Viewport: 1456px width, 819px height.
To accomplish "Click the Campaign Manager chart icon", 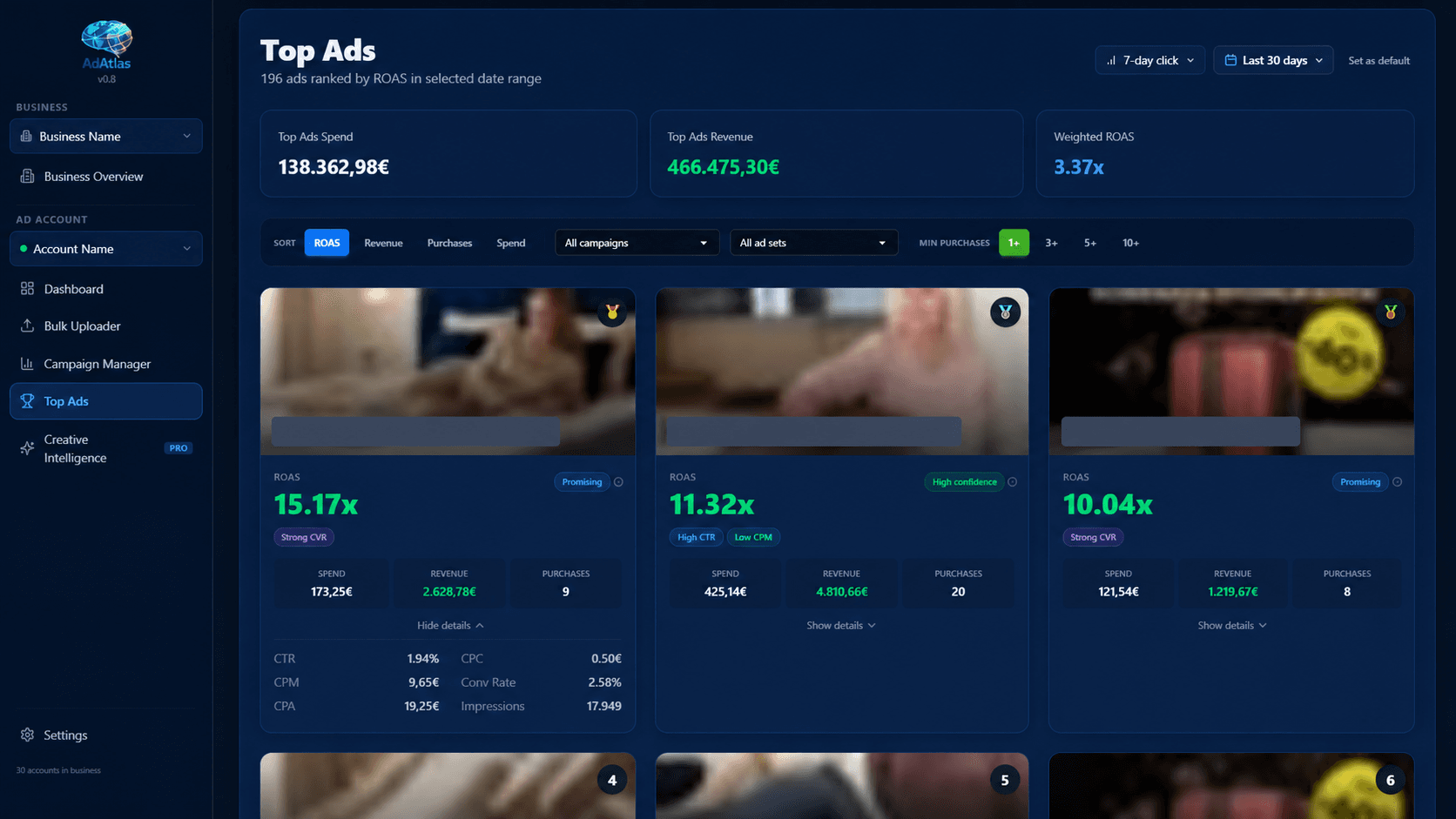I will 27,364.
